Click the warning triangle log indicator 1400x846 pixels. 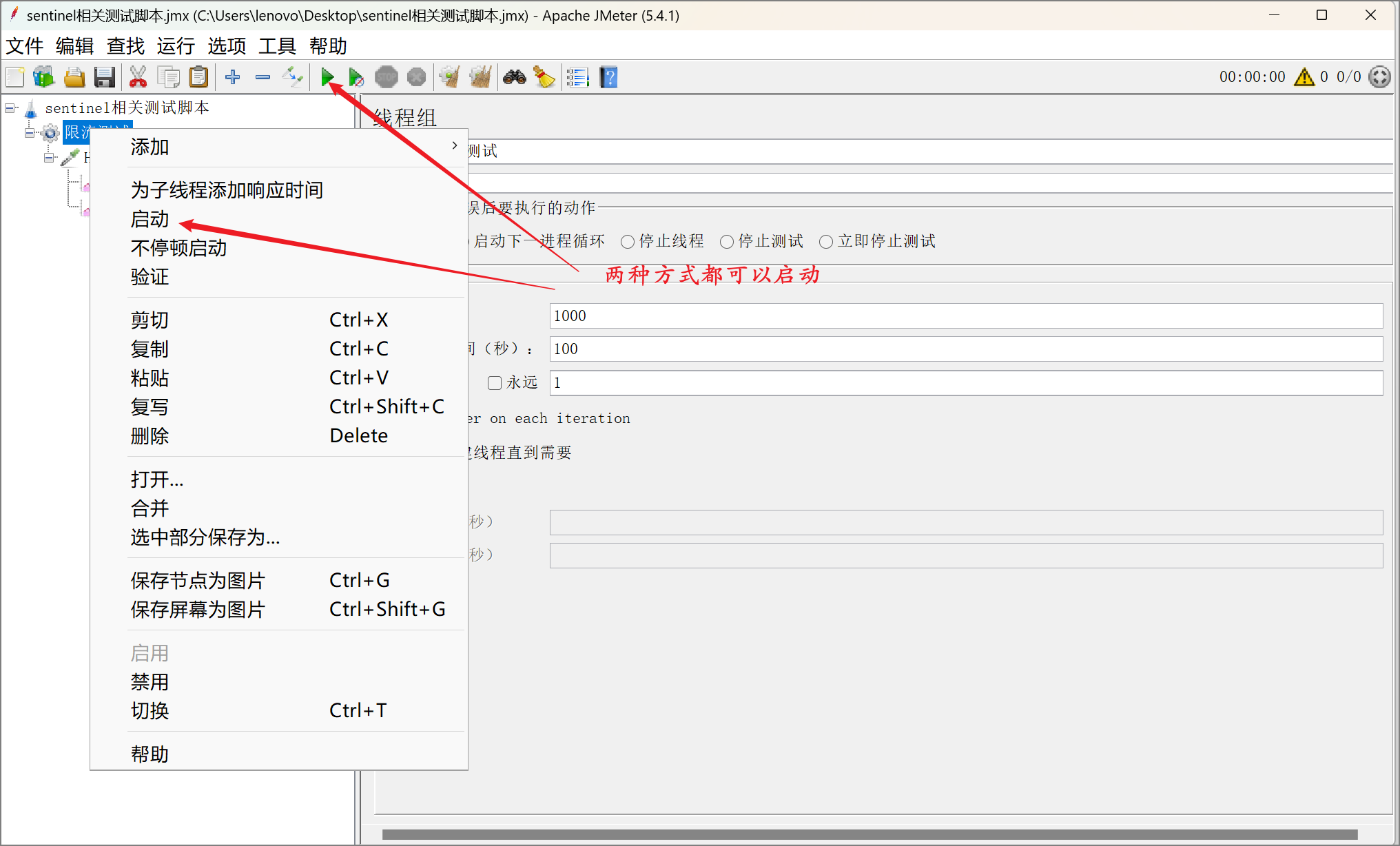point(1304,77)
